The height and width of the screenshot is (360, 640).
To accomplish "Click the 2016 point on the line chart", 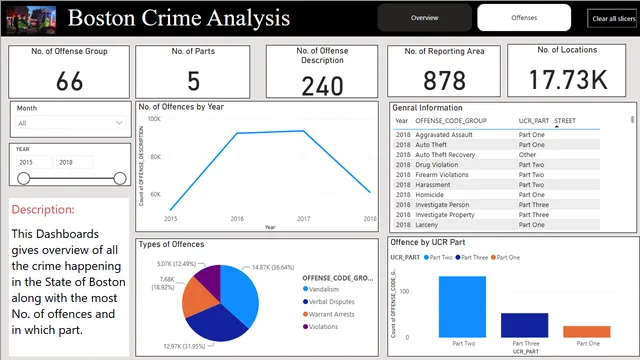I will 237,133.
